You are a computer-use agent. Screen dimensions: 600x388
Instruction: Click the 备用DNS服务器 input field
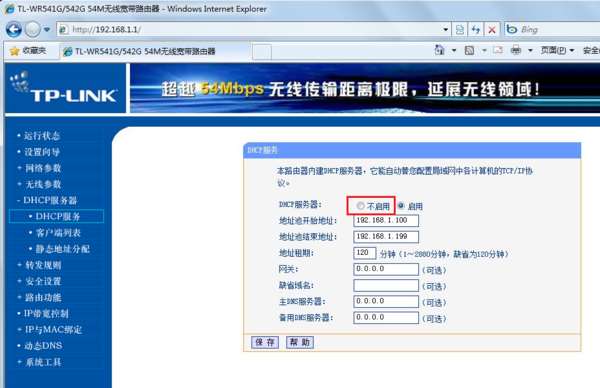click(386, 318)
